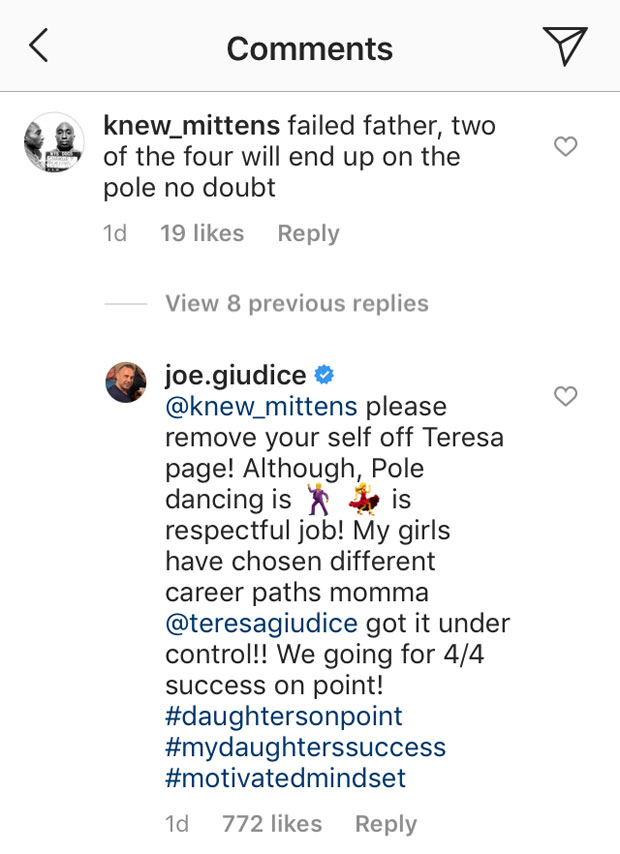
Task: Expand View 8 previous replies
Action: point(296,303)
